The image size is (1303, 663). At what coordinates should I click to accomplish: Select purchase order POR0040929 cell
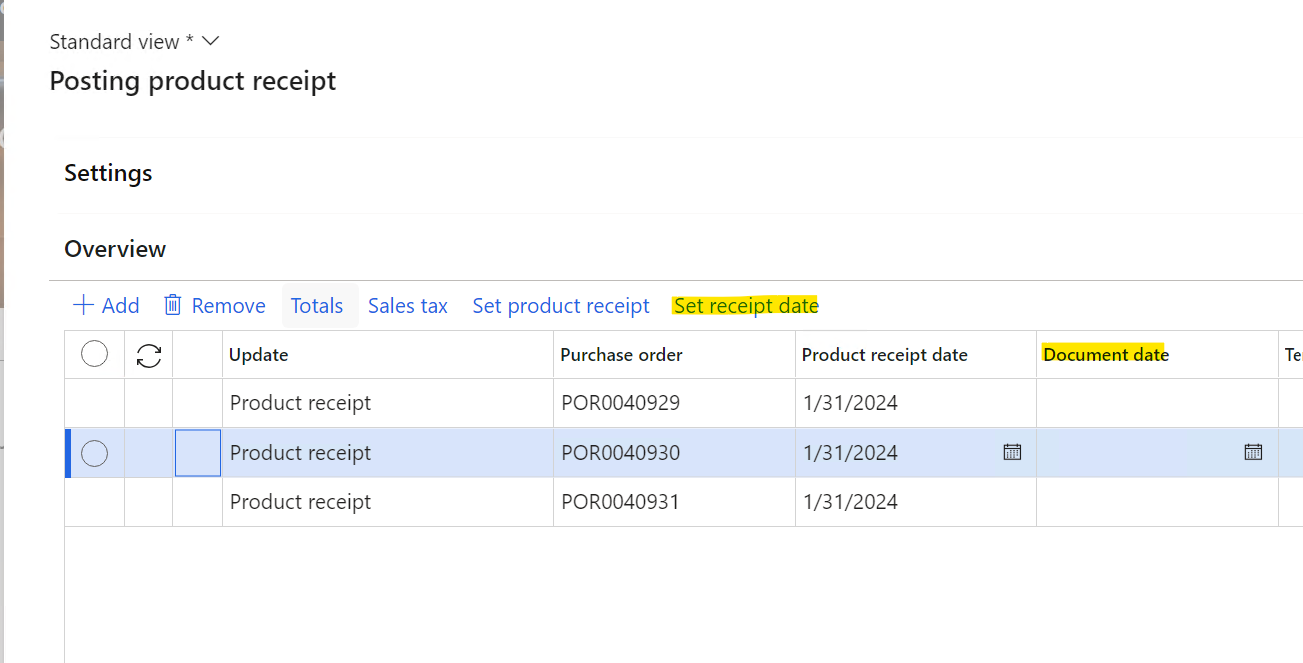point(620,403)
